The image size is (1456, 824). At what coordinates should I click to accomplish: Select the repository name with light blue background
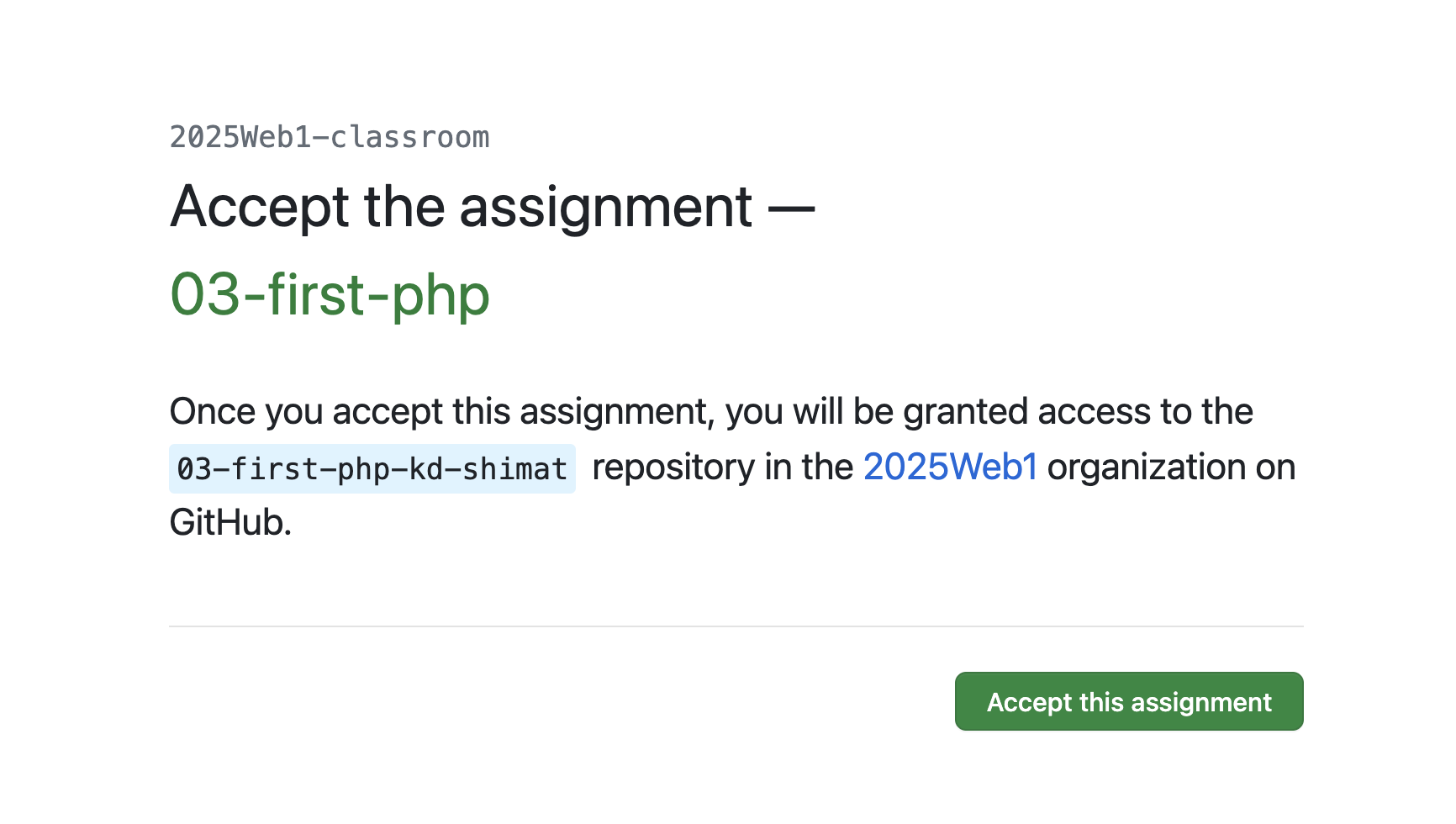pos(372,468)
